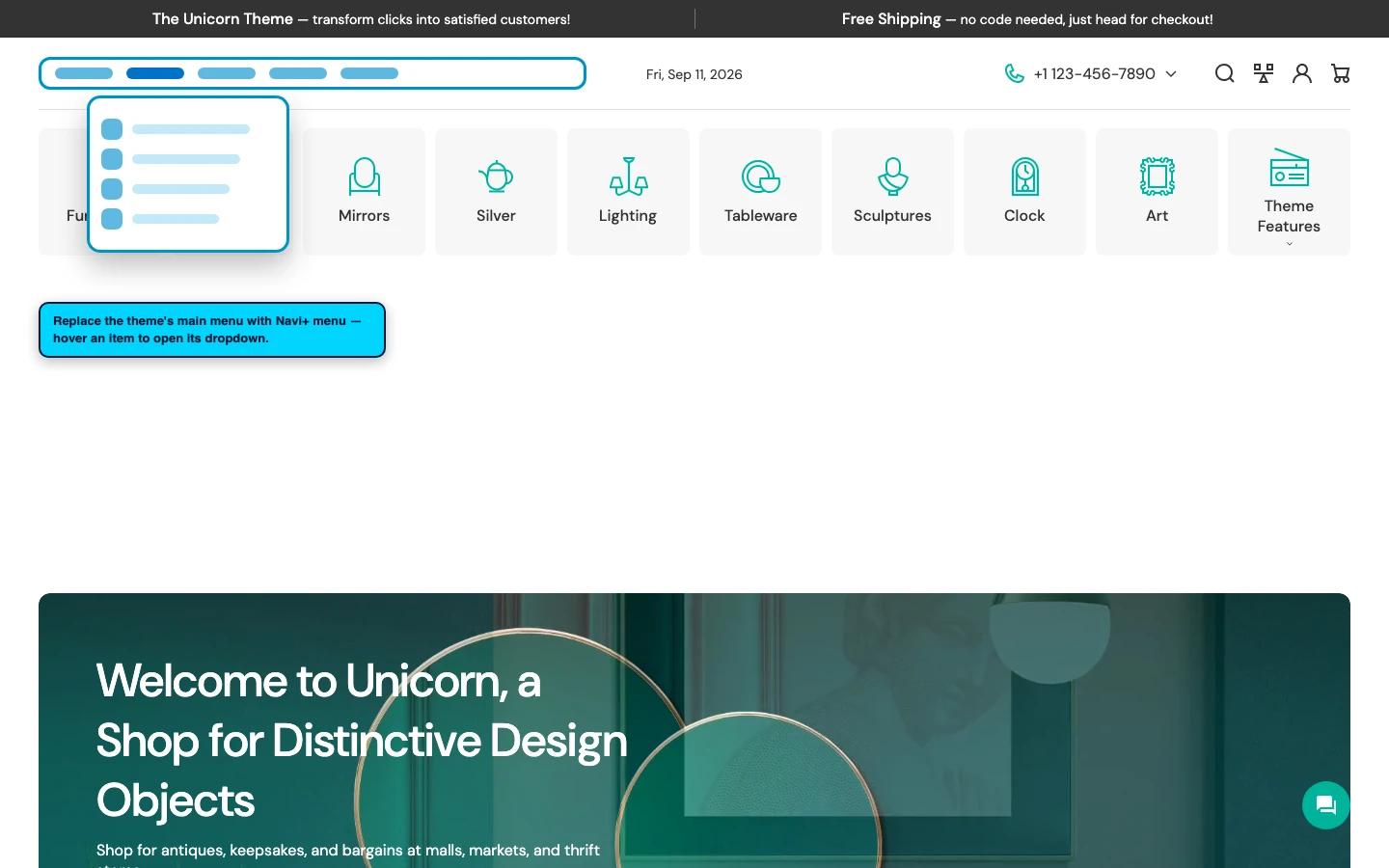Click the 'Free Shipping' announcement text

(890, 18)
